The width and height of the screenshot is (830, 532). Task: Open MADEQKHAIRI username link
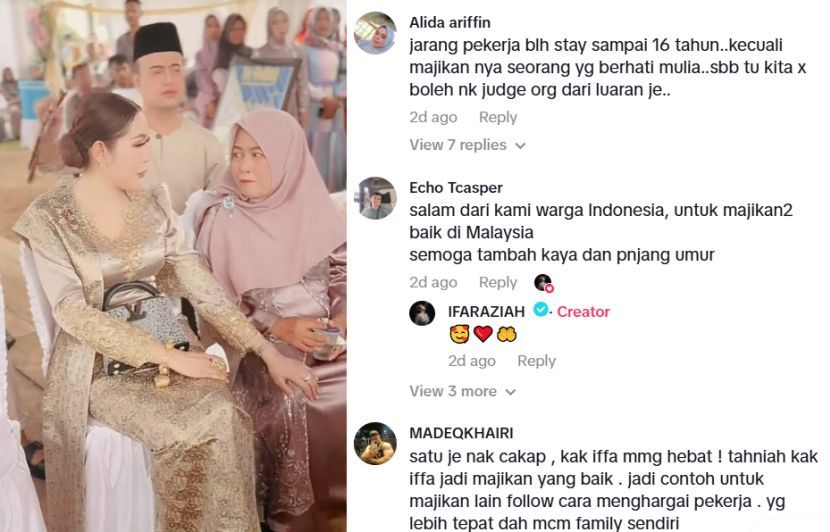(x=461, y=433)
